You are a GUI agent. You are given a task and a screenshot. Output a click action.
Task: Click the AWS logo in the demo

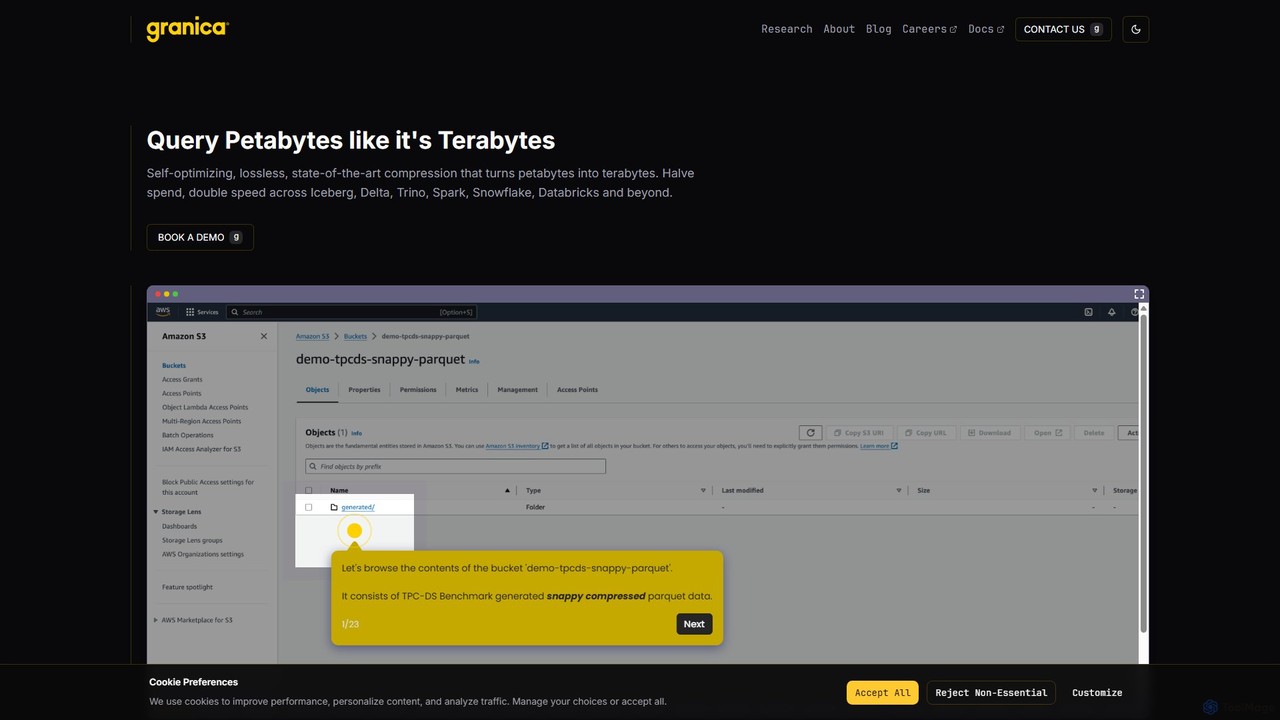click(x=163, y=312)
